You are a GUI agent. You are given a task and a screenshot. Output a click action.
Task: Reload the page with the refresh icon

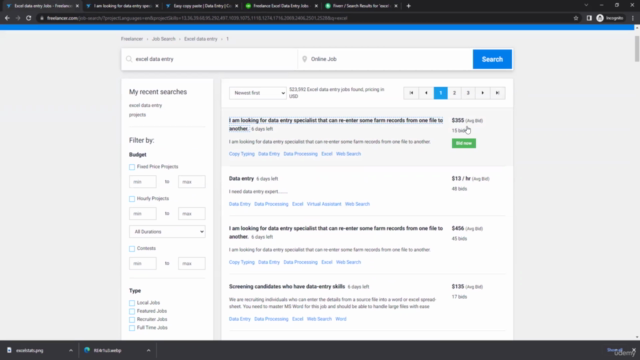[x=29, y=18]
